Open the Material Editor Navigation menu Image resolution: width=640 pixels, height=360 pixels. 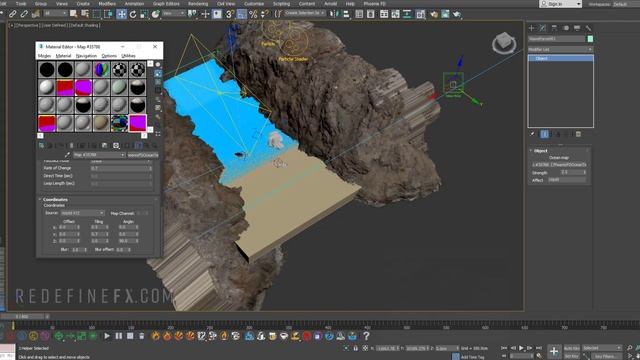(86, 56)
